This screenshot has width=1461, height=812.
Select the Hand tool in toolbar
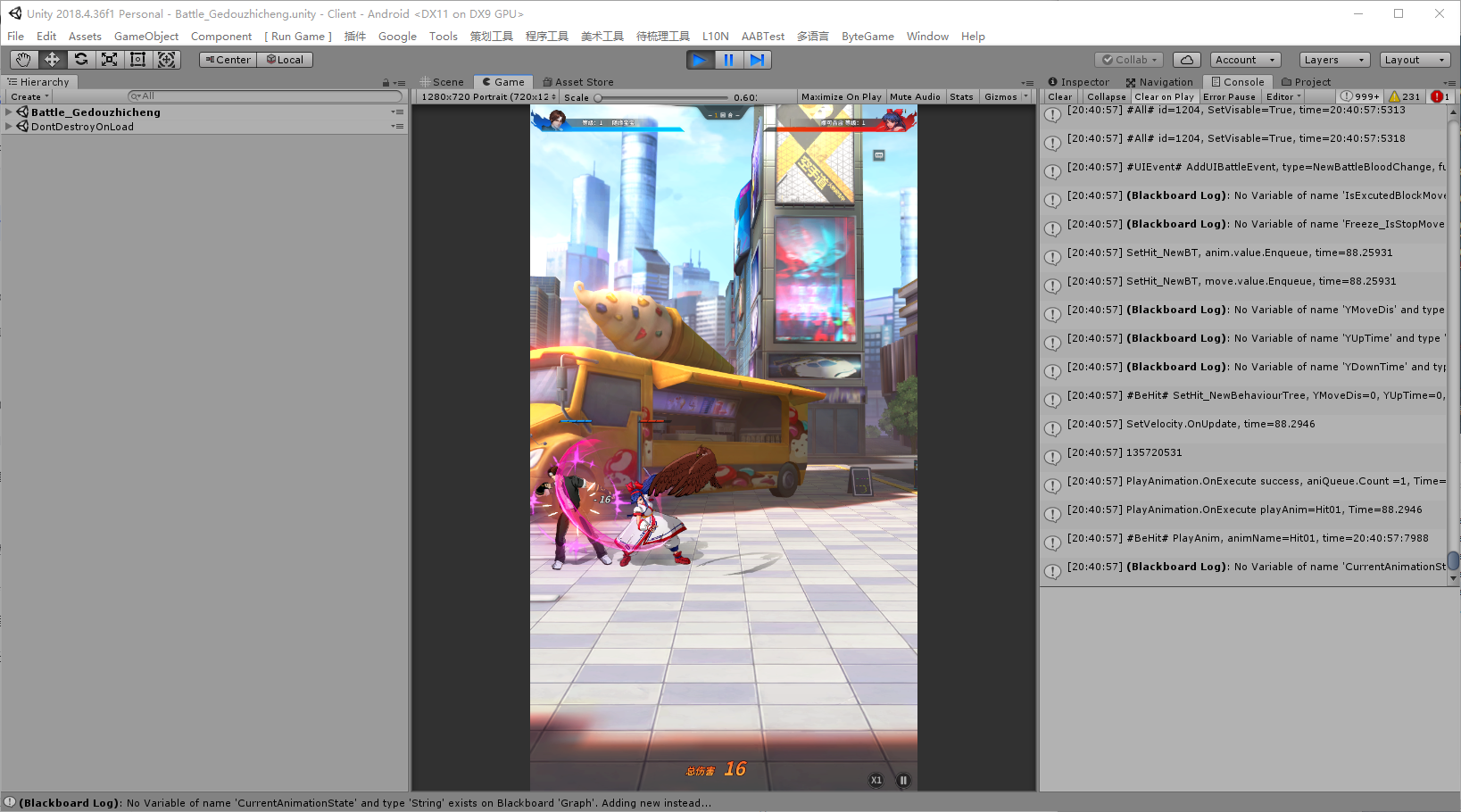[23, 60]
